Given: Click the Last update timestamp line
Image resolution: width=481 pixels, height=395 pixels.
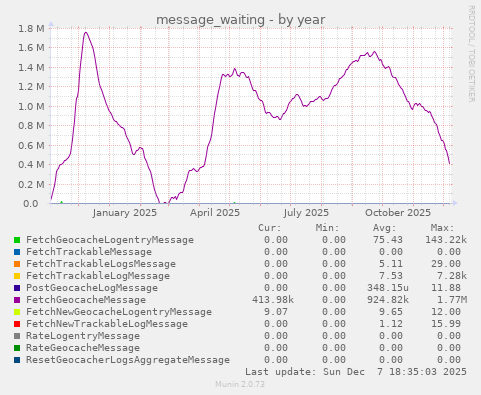Looking at the screenshot, I should coord(356,372).
